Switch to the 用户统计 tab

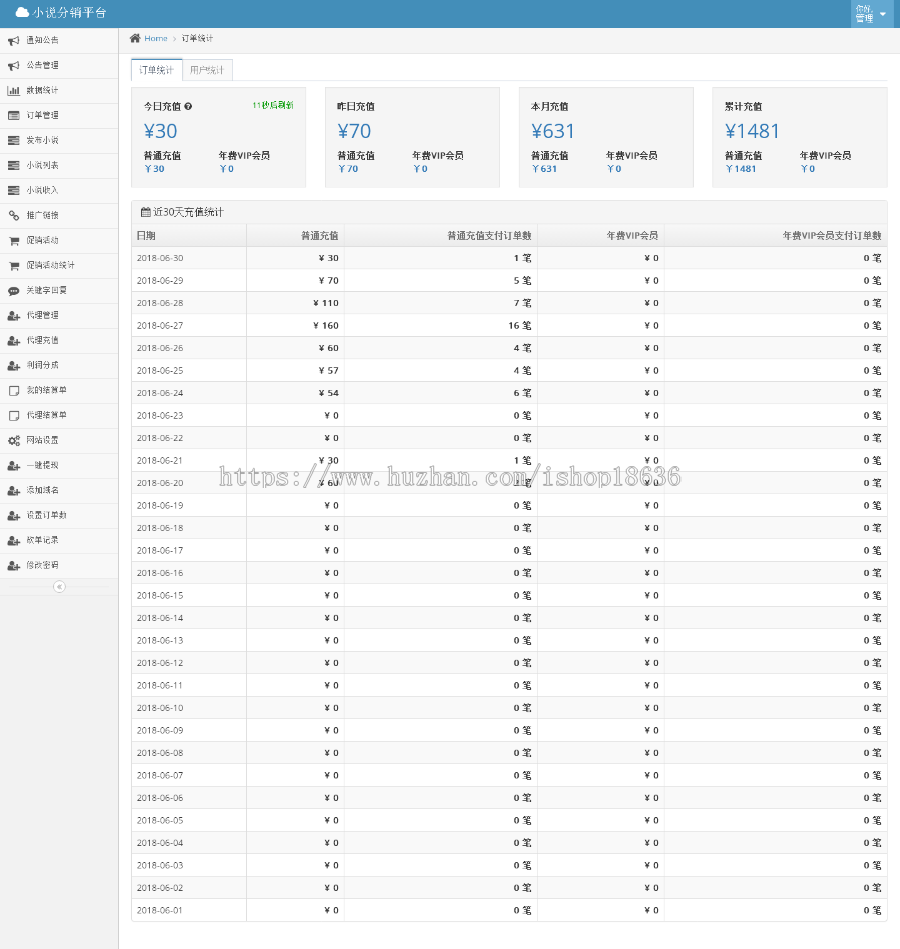click(x=208, y=70)
